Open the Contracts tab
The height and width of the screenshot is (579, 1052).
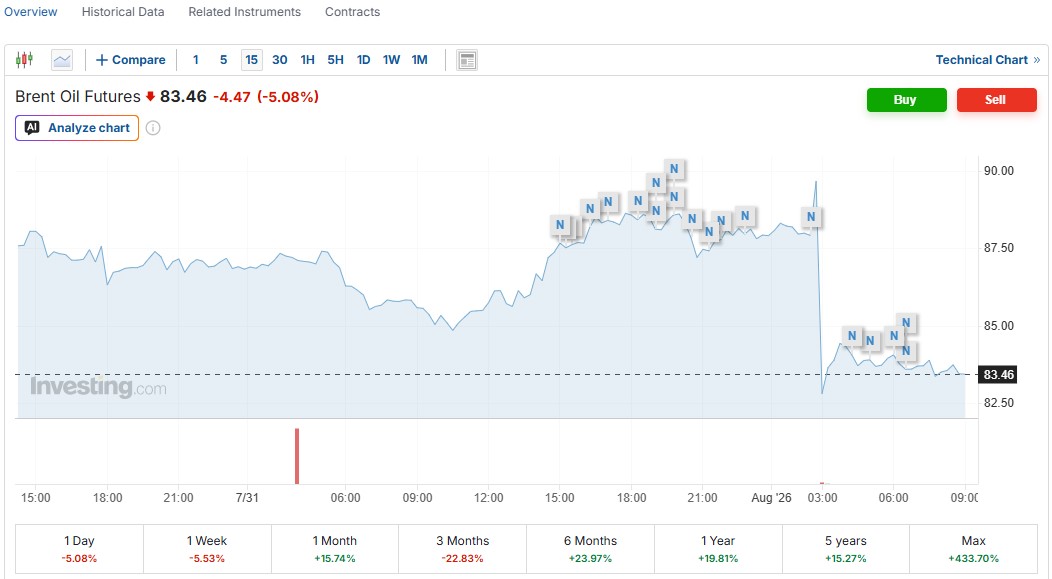click(x=352, y=12)
